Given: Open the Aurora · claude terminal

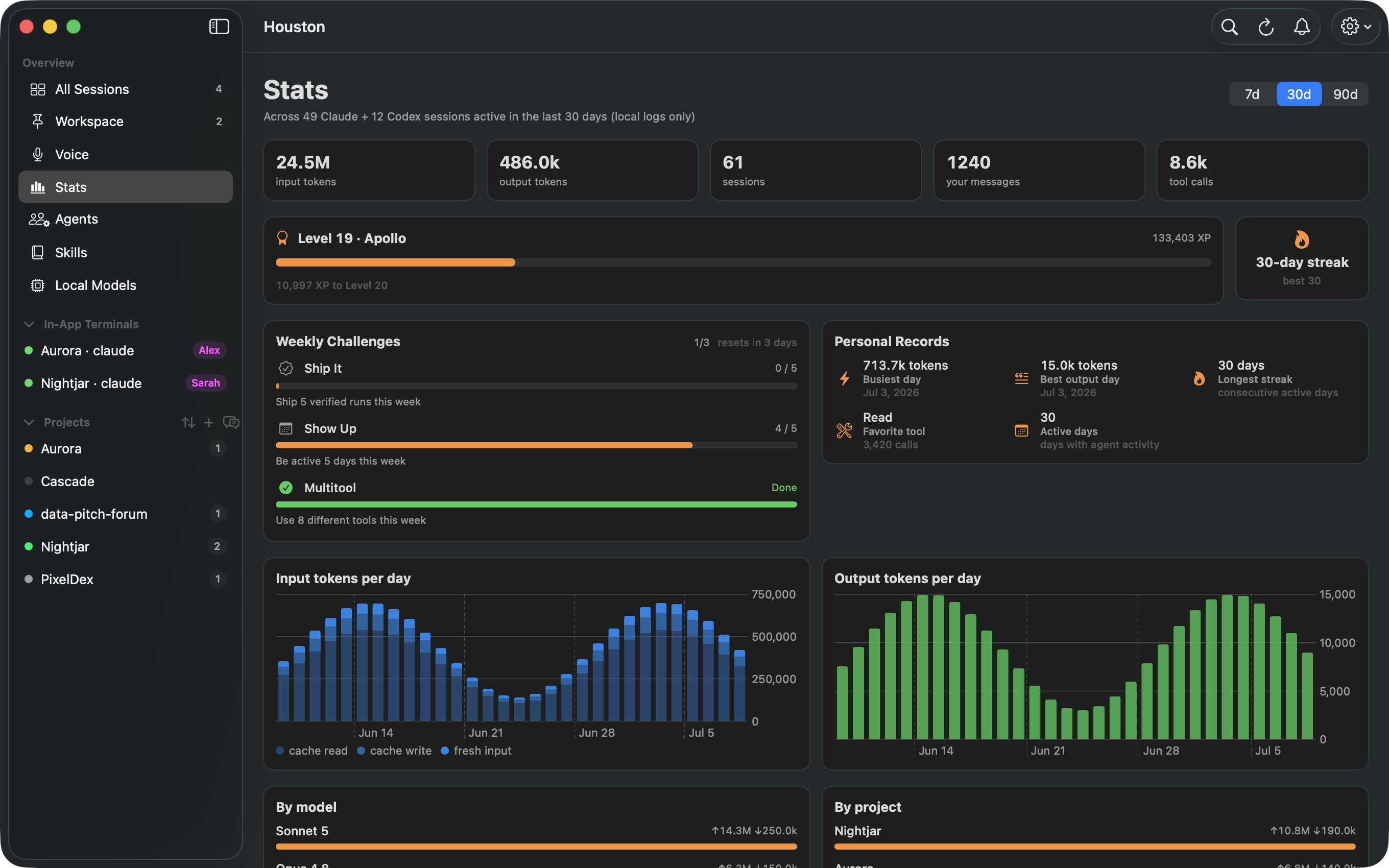Looking at the screenshot, I should click(x=126, y=351).
